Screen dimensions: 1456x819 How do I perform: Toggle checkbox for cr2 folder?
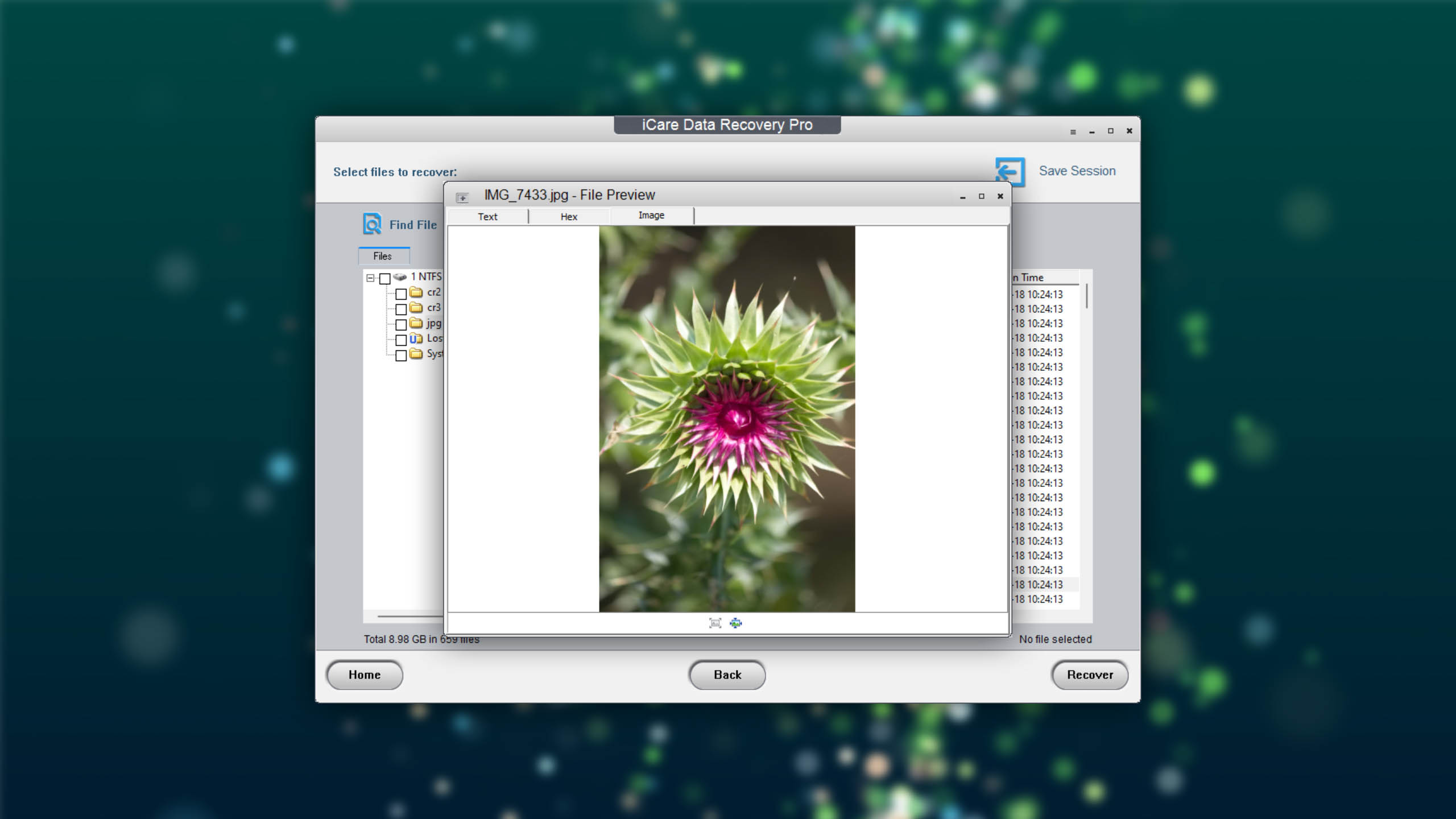[402, 292]
